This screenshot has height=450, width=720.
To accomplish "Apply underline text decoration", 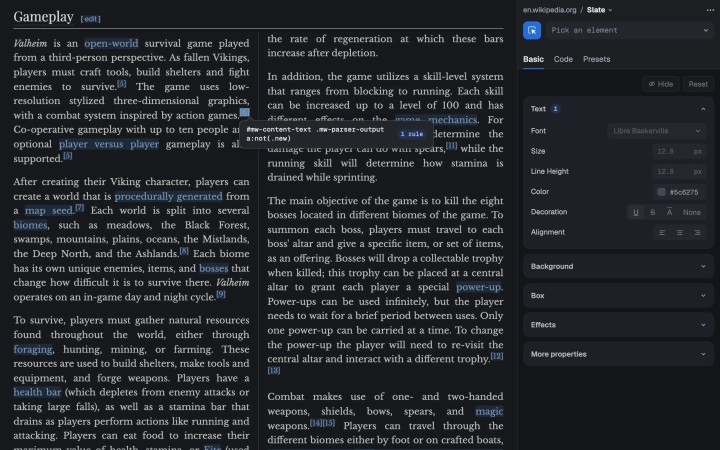I will (x=636, y=212).
